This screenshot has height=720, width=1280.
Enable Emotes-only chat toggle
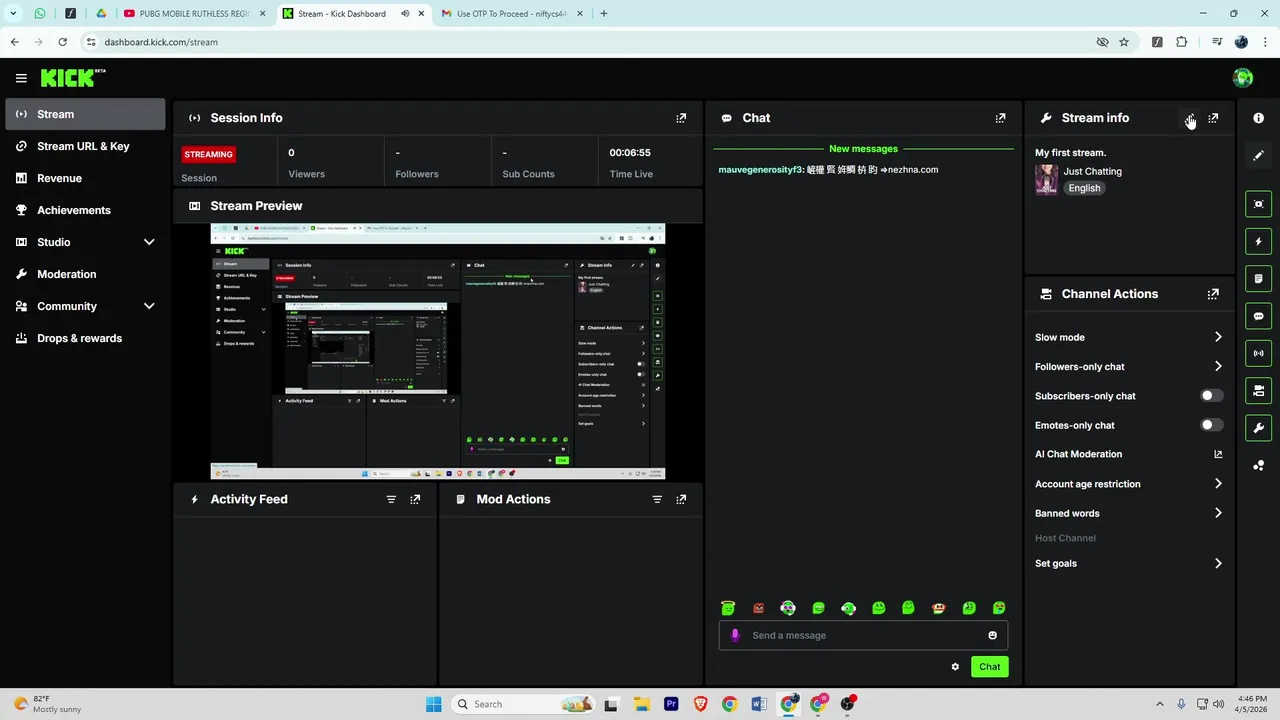point(1211,425)
